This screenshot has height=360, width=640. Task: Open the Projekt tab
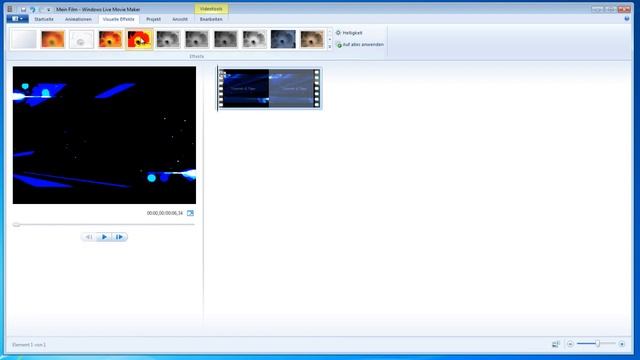pos(153,19)
